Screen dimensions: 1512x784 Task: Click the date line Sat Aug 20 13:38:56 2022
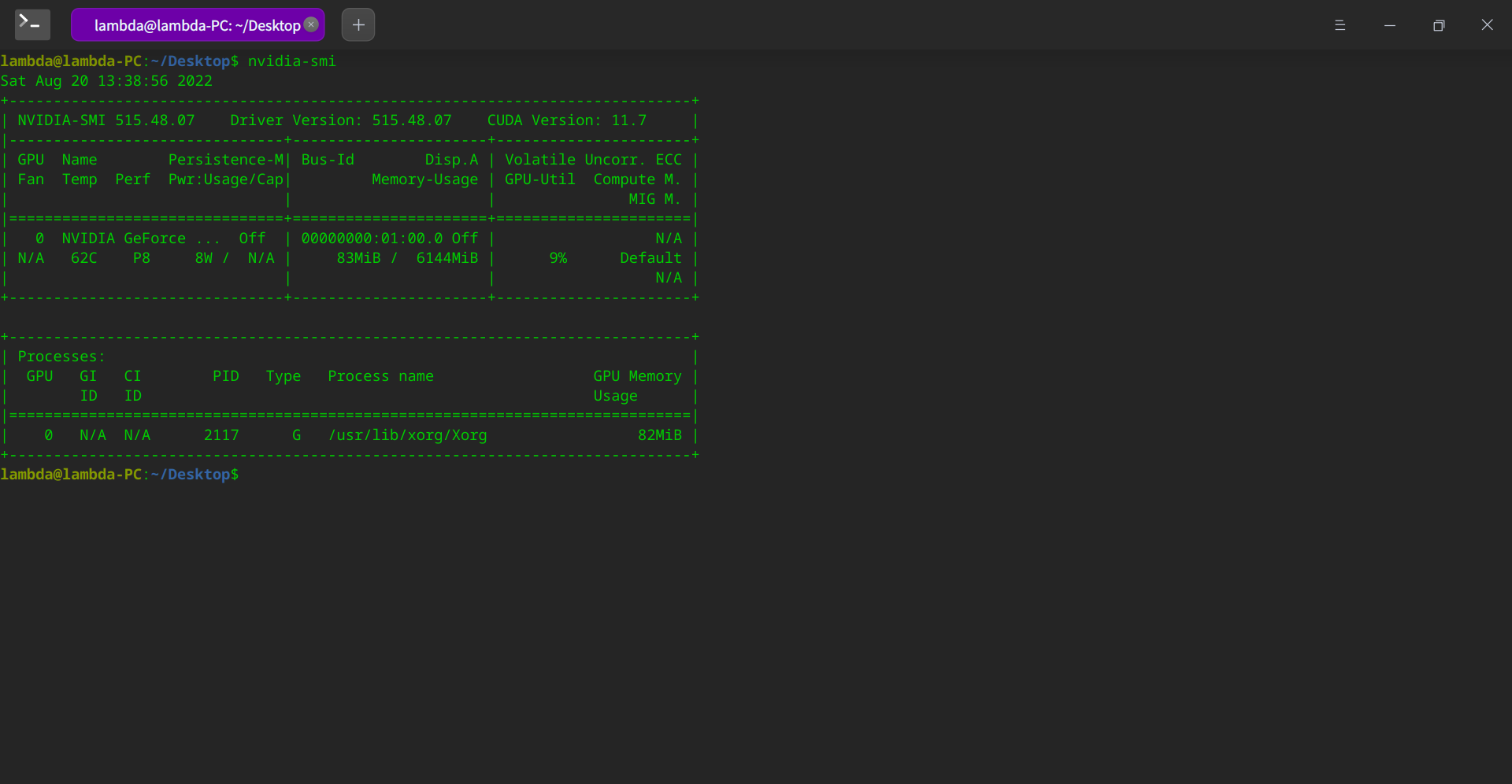tap(106, 81)
